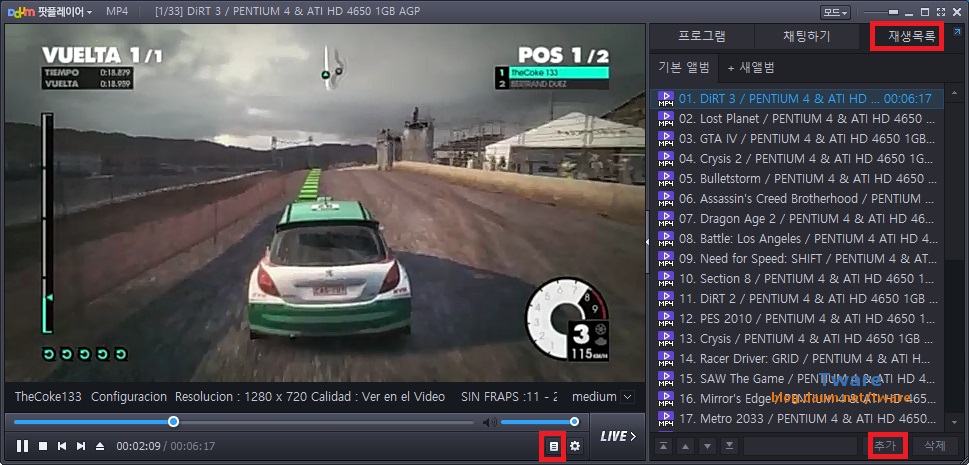Create a new album with + 새앨범
The height and width of the screenshot is (465, 969).
point(751,67)
